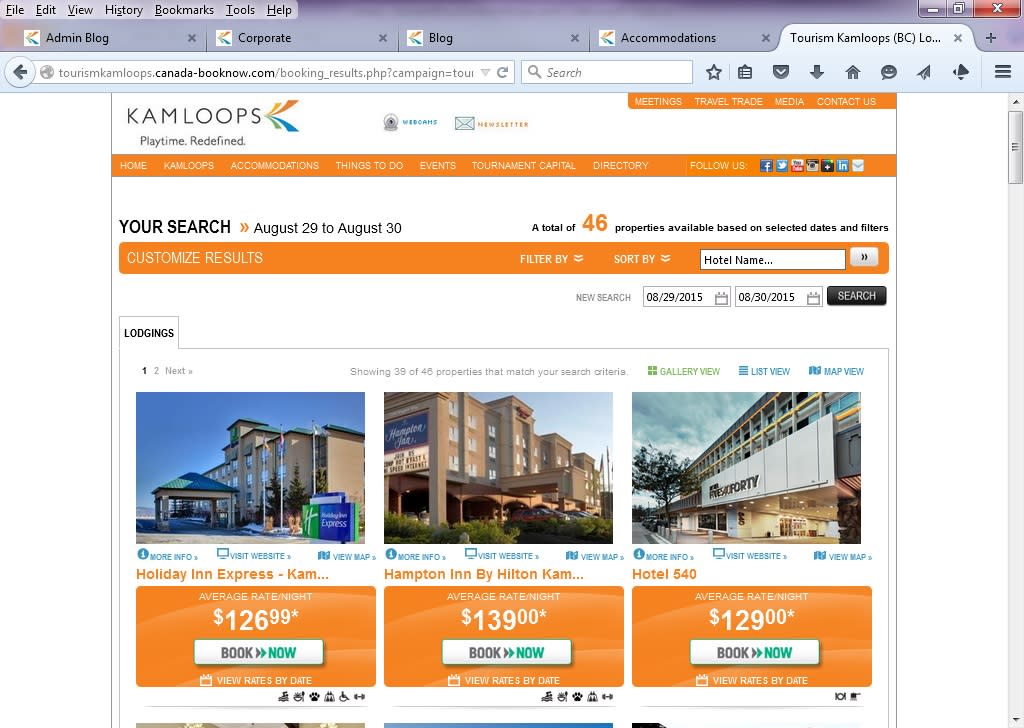Viewport: 1024px width, 728px height.
Task: Open the Tournament Capital nav item
Action: tap(524, 166)
